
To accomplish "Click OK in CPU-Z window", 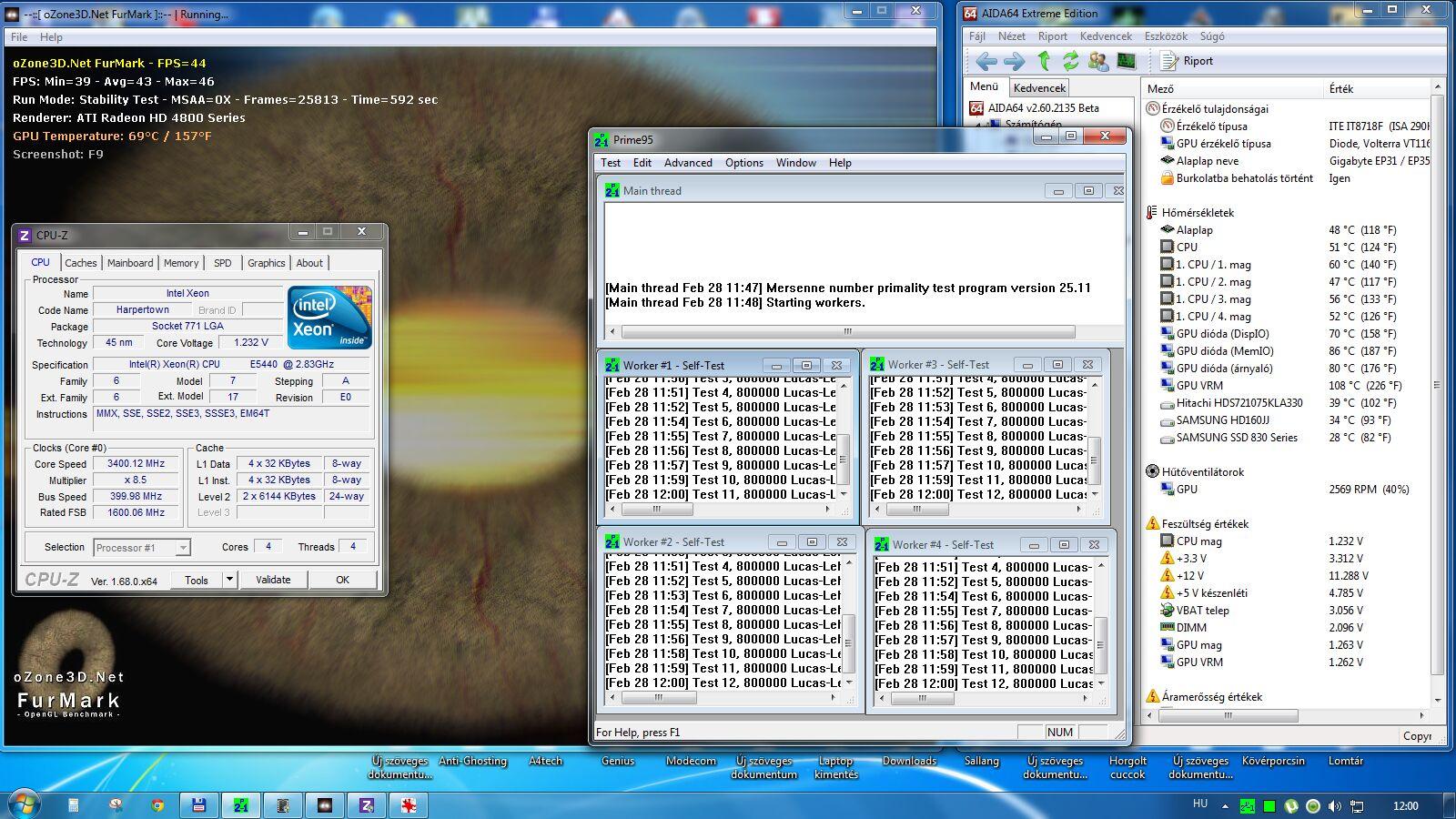I will (342, 580).
